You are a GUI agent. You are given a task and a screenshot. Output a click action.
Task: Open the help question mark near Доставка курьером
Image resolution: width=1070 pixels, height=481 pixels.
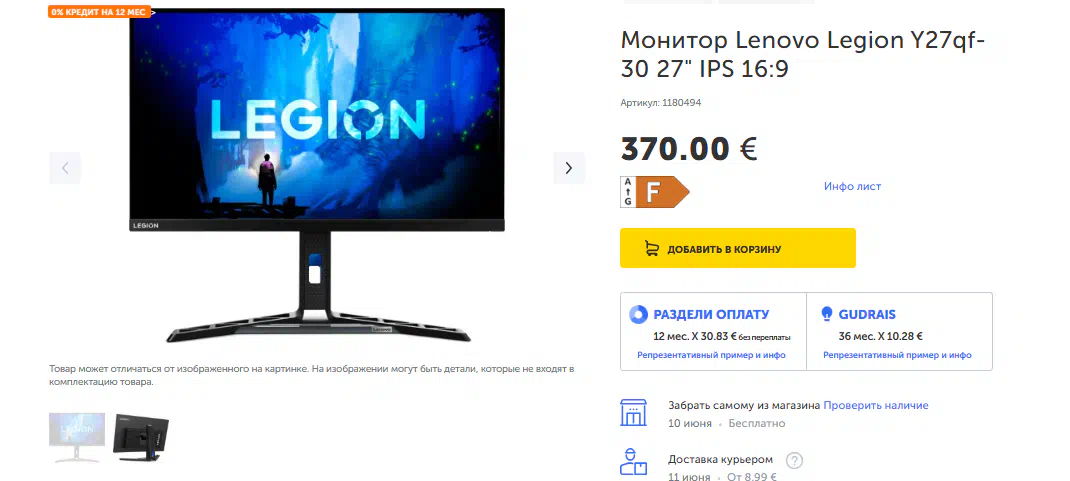(794, 461)
